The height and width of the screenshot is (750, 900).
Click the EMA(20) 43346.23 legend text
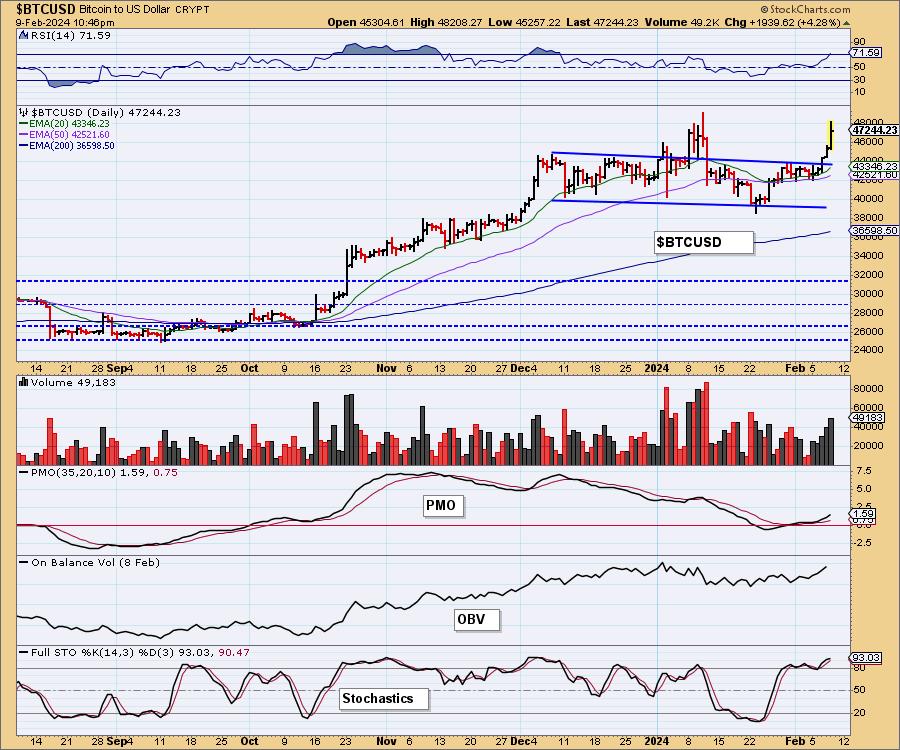(x=69, y=124)
